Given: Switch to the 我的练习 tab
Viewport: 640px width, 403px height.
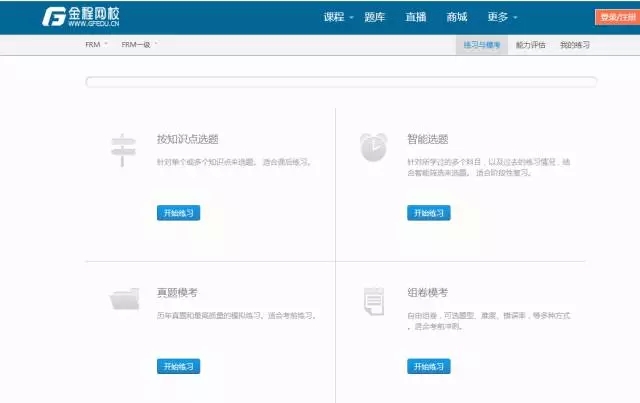Looking at the screenshot, I should (x=575, y=45).
